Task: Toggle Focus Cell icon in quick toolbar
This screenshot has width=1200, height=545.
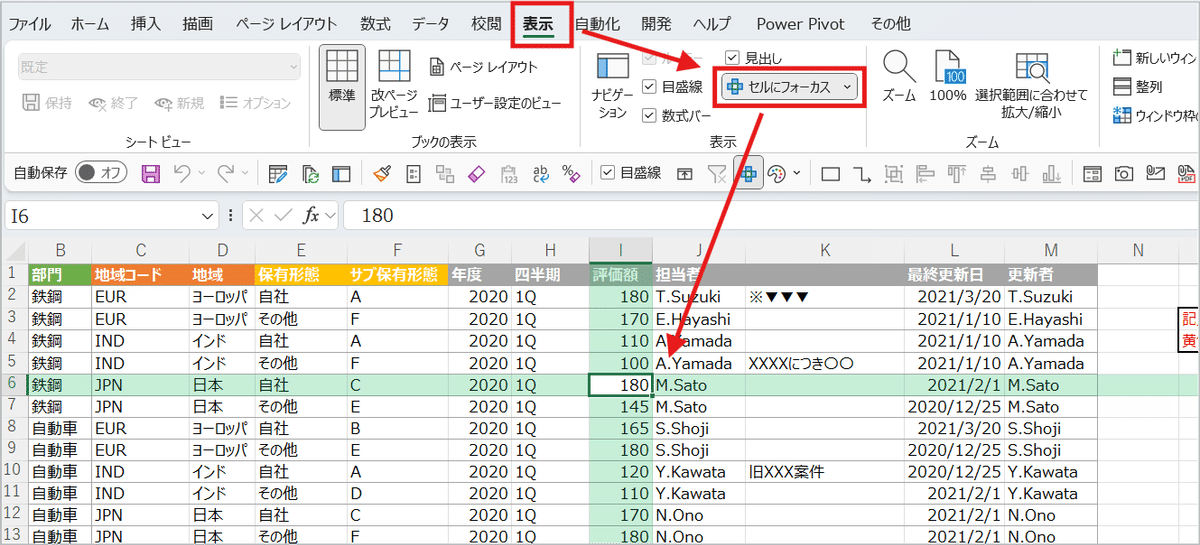Action: pos(747,173)
